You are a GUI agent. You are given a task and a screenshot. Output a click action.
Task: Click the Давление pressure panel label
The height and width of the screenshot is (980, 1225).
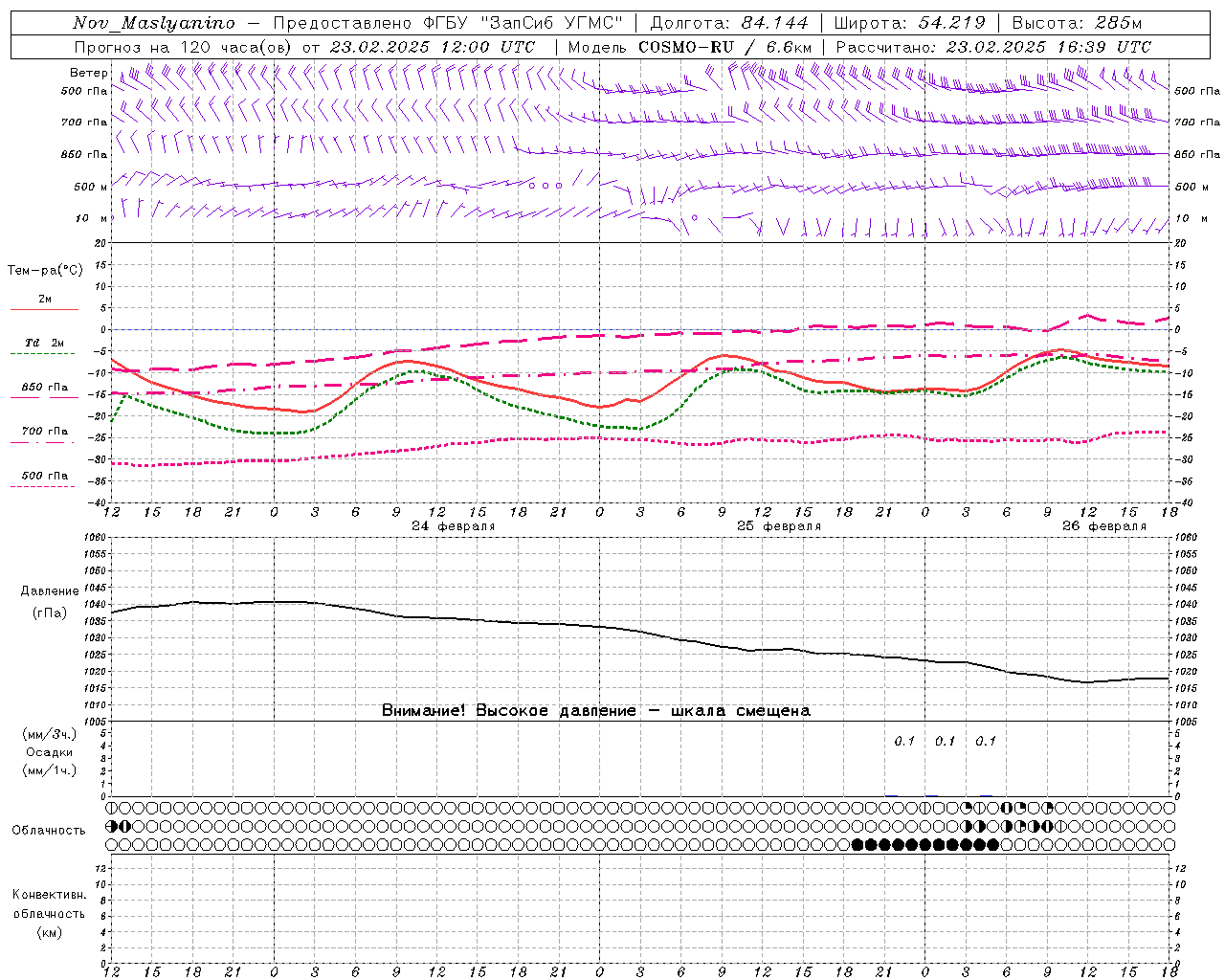click(50, 591)
